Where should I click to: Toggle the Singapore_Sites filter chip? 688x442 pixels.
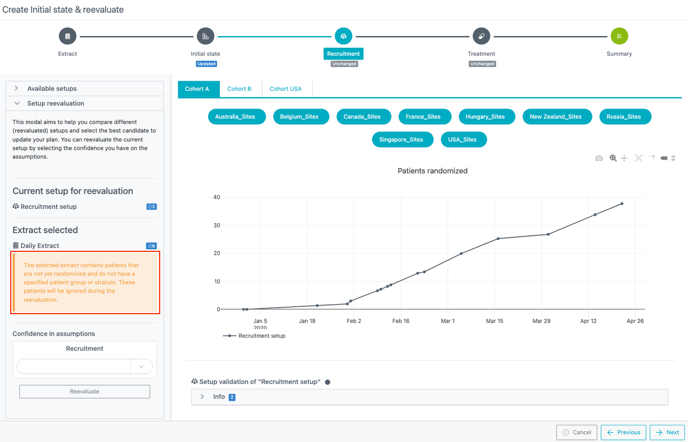pyautogui.click(x=401, y=139)
